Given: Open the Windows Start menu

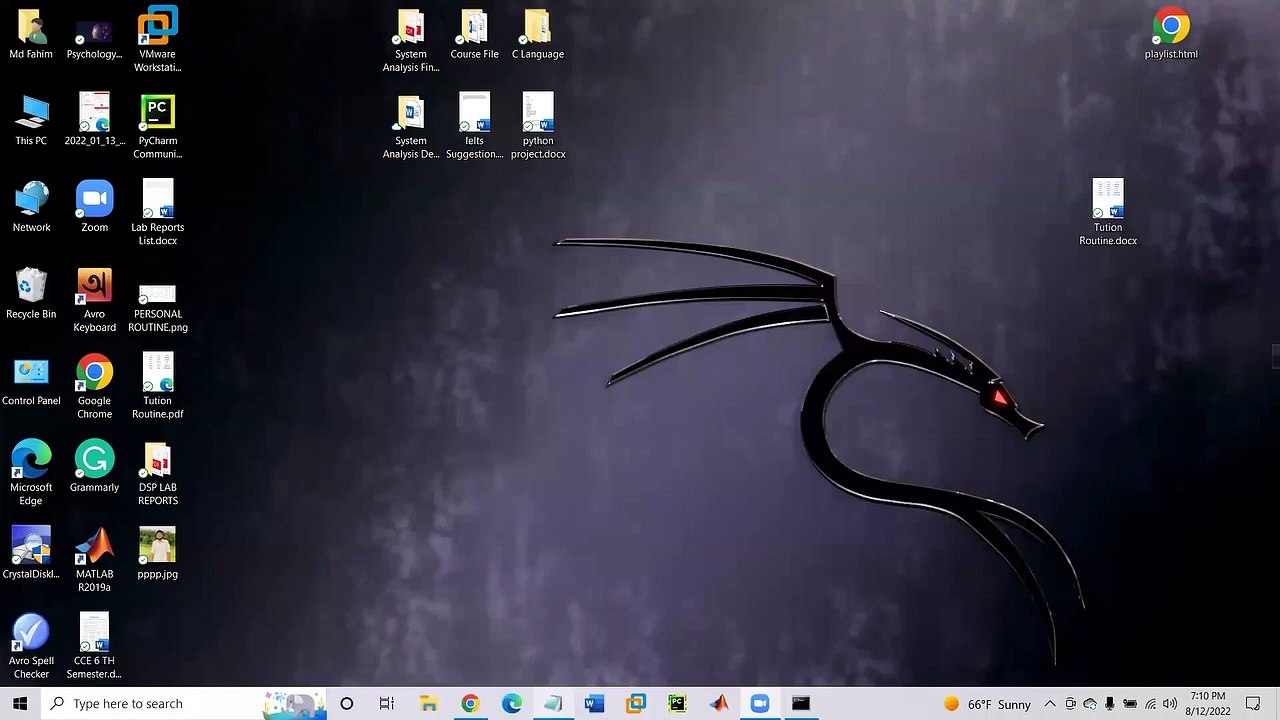Looking at the screenshot, I should point(20,704).
